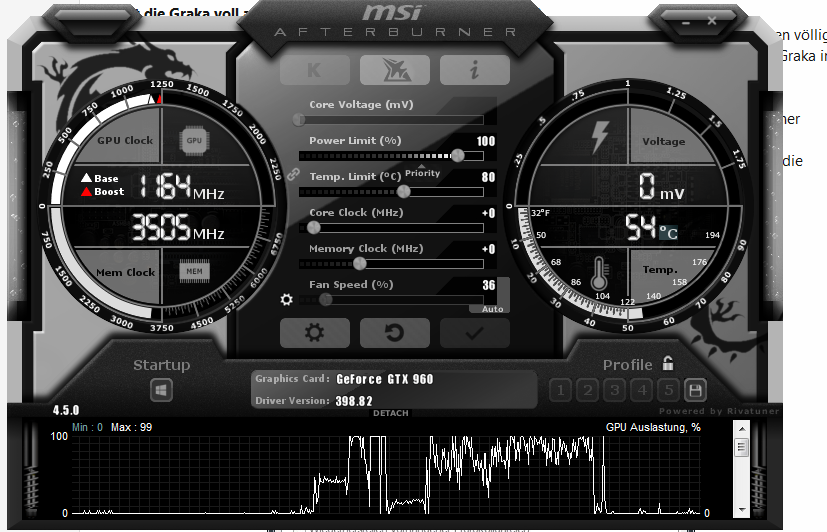Image resolution: width=827 pixels, height=532 pixels.
Task: Select profile slot 4
Action: pos(642,391)
